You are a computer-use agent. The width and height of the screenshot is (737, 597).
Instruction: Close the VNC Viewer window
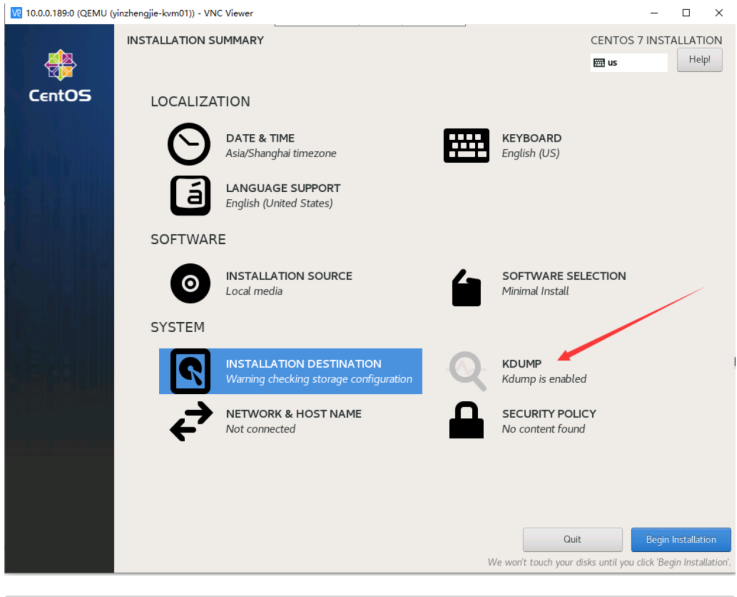(719, 13)
